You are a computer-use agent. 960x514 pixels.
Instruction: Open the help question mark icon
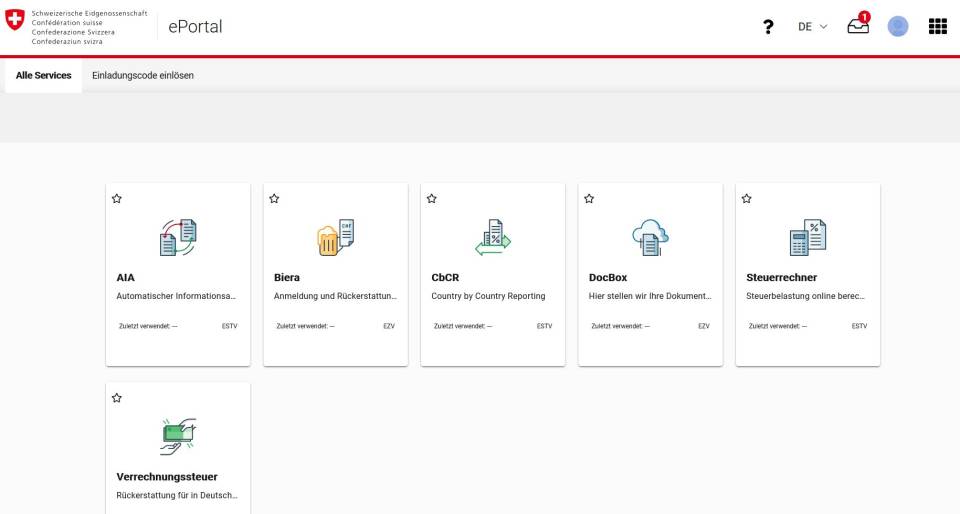tap(768, 26)
